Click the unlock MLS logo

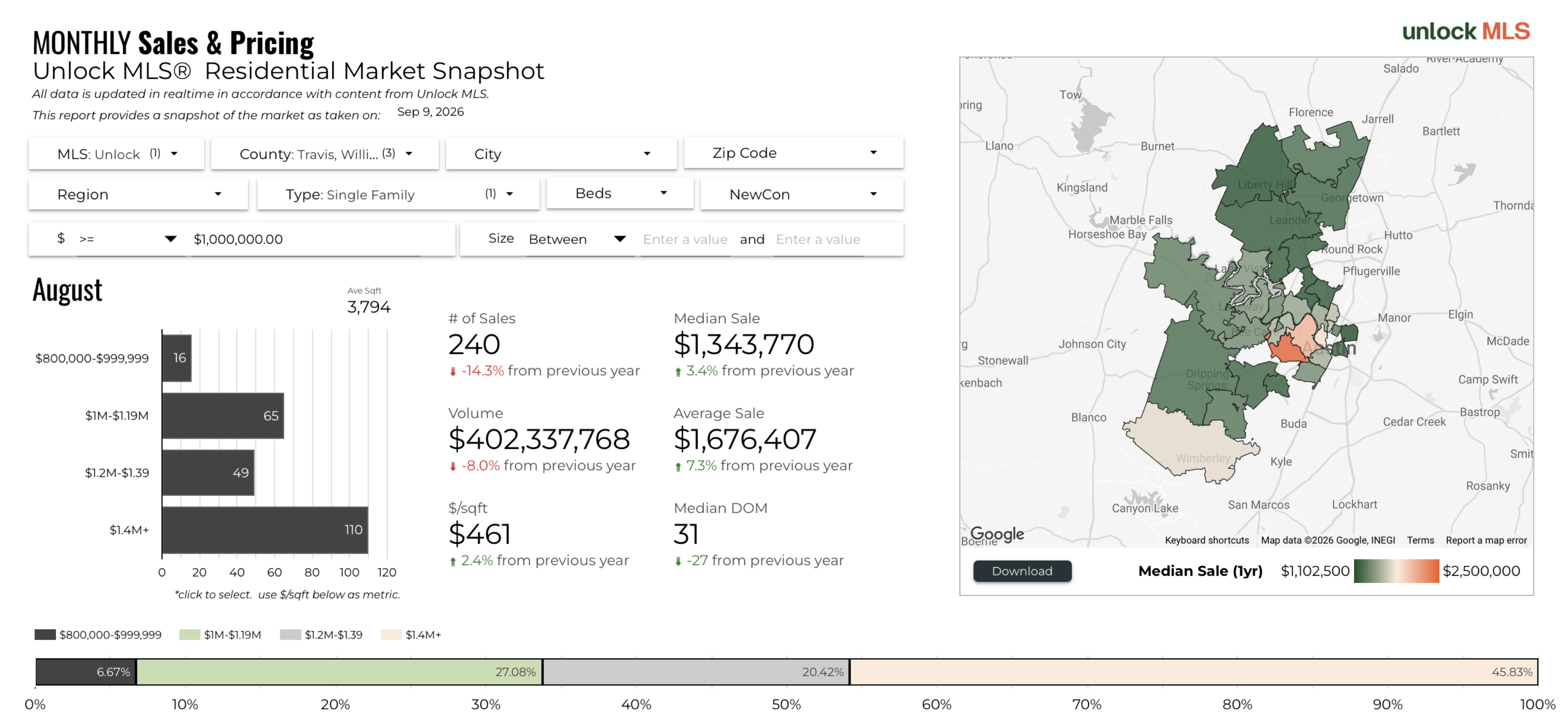(1466, 31)
